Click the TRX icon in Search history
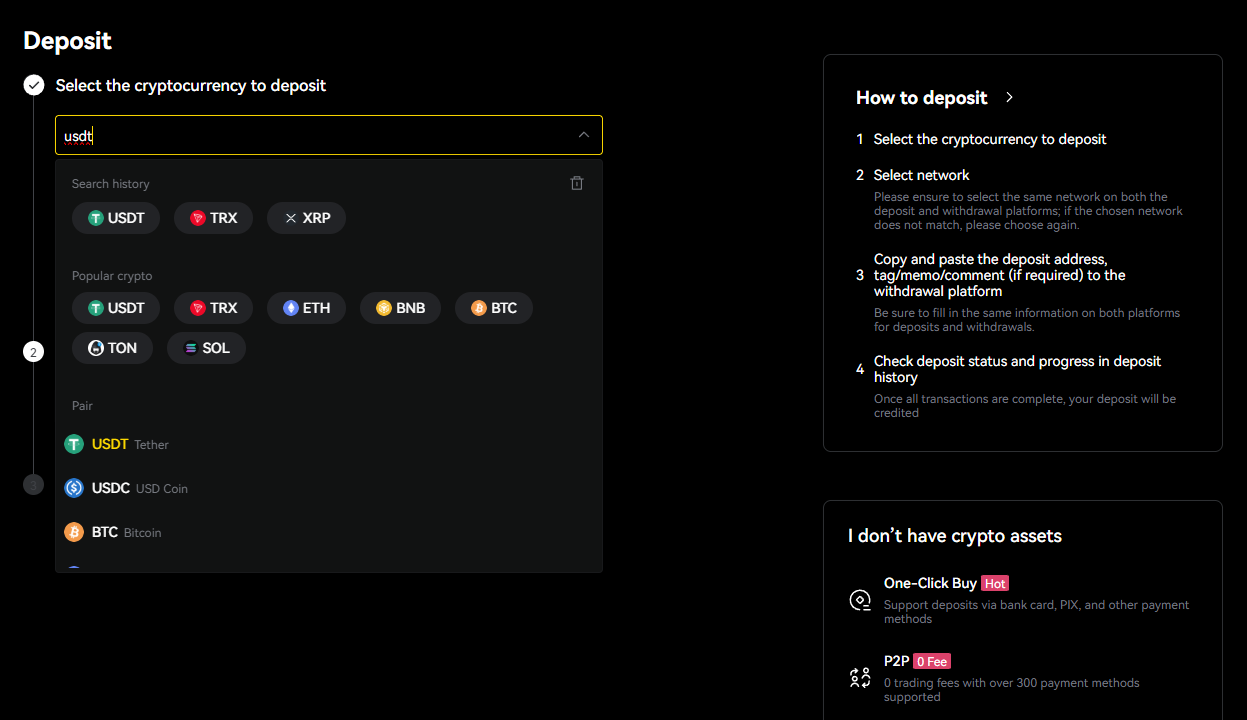 tap(198, 218)
